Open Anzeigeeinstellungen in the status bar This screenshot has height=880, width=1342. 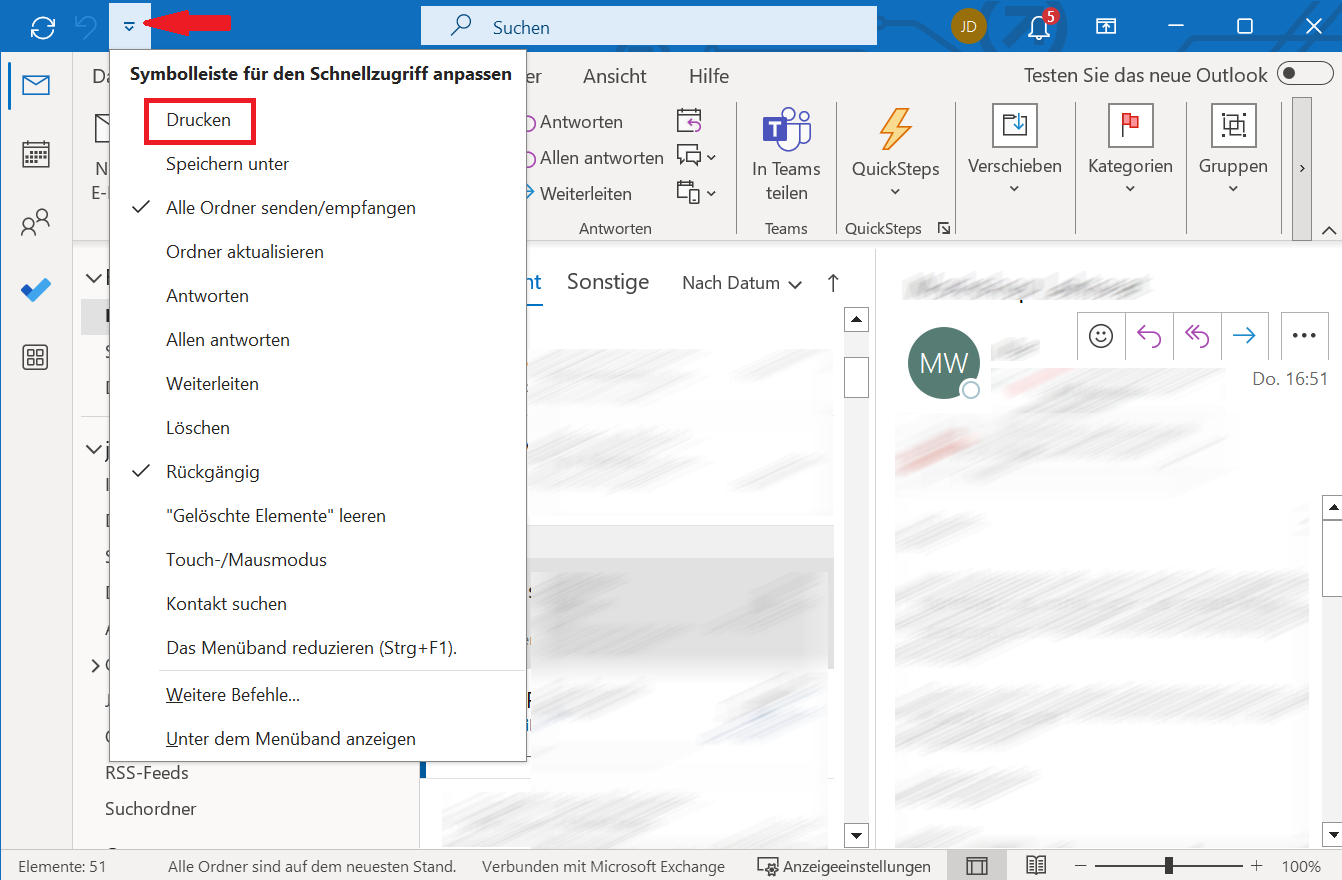844,867
